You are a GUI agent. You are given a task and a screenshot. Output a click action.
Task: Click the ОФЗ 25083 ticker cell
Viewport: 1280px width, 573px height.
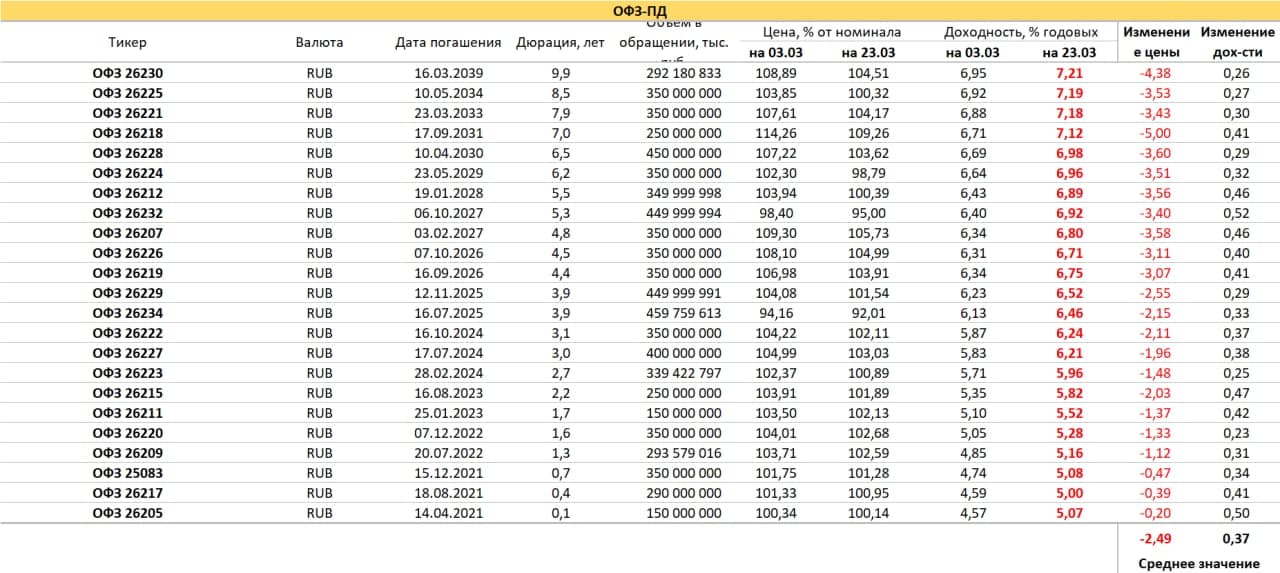127,473
